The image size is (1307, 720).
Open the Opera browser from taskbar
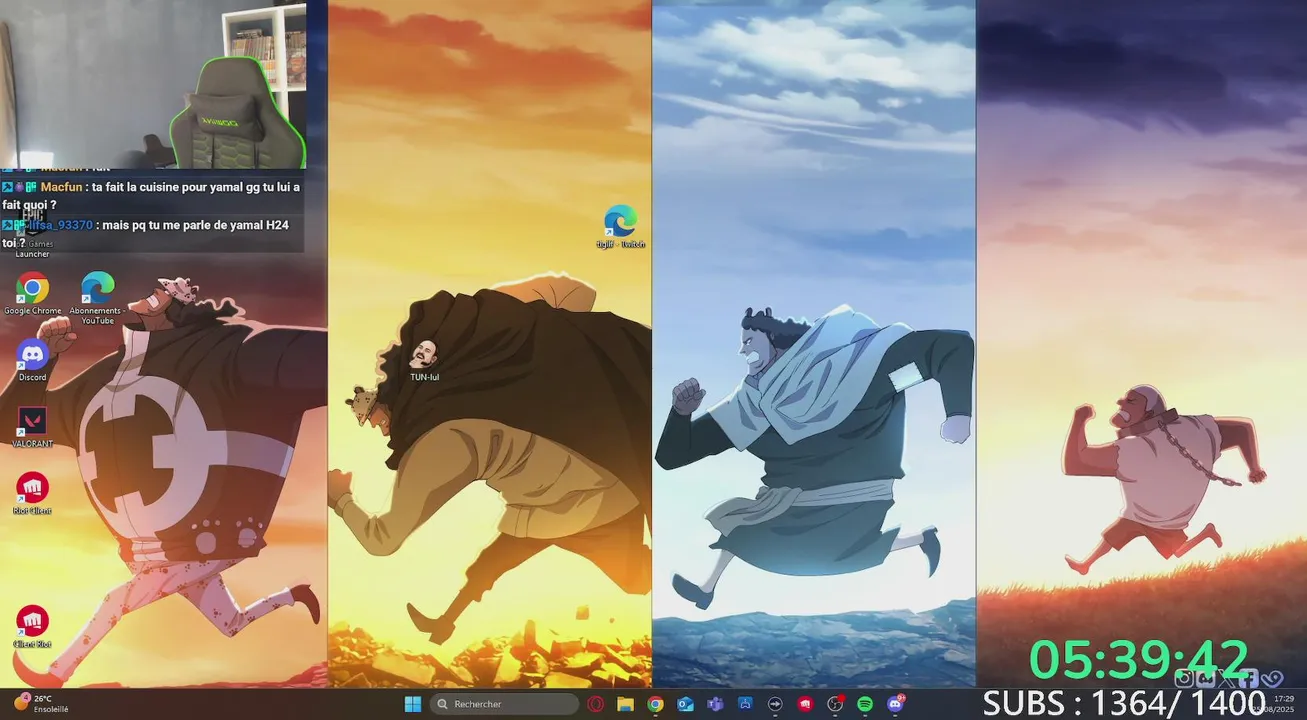[595, 704]
